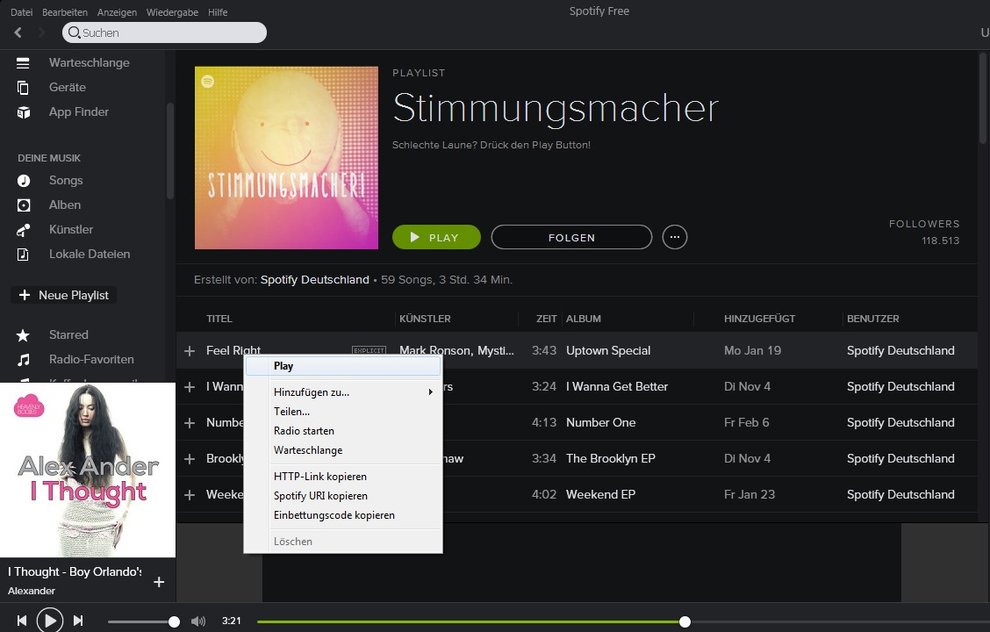Click the search field Suchen
Image resolution: width=990 pixels, height=632 pixels.
point(164,32)
